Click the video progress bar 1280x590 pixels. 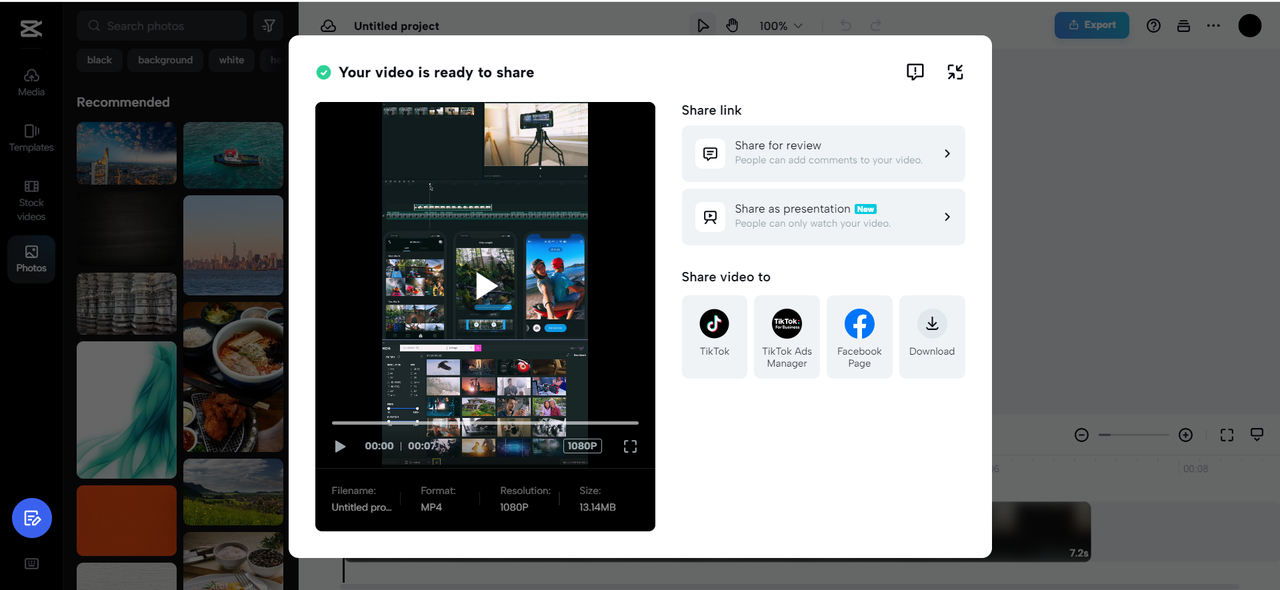point(485,423)
